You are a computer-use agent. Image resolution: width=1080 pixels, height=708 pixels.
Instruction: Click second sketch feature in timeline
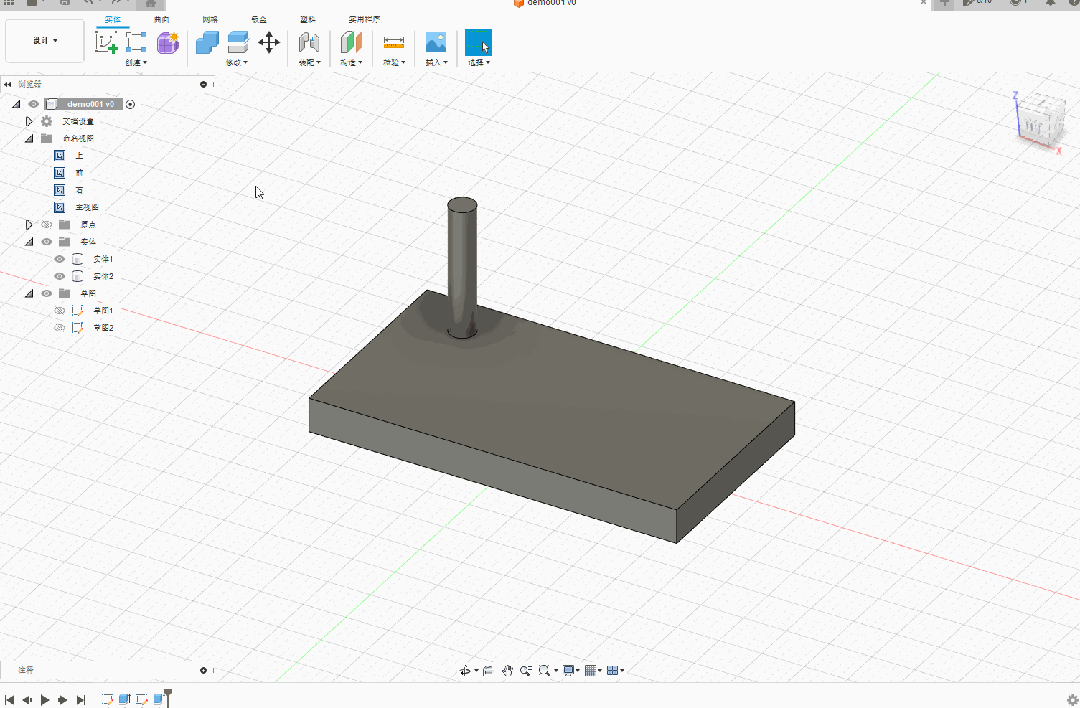[x=142, y=699]
